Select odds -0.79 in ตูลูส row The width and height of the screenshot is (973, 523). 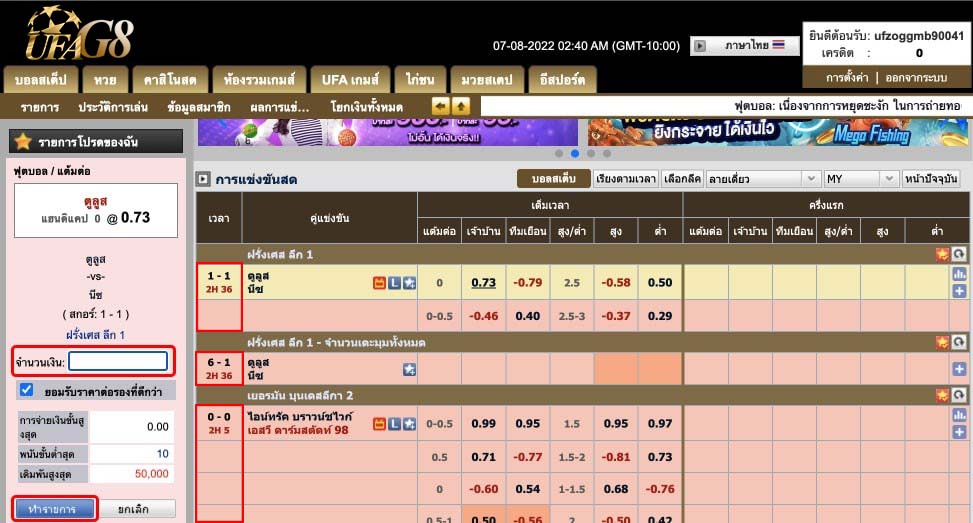click(x=527, y=282)
